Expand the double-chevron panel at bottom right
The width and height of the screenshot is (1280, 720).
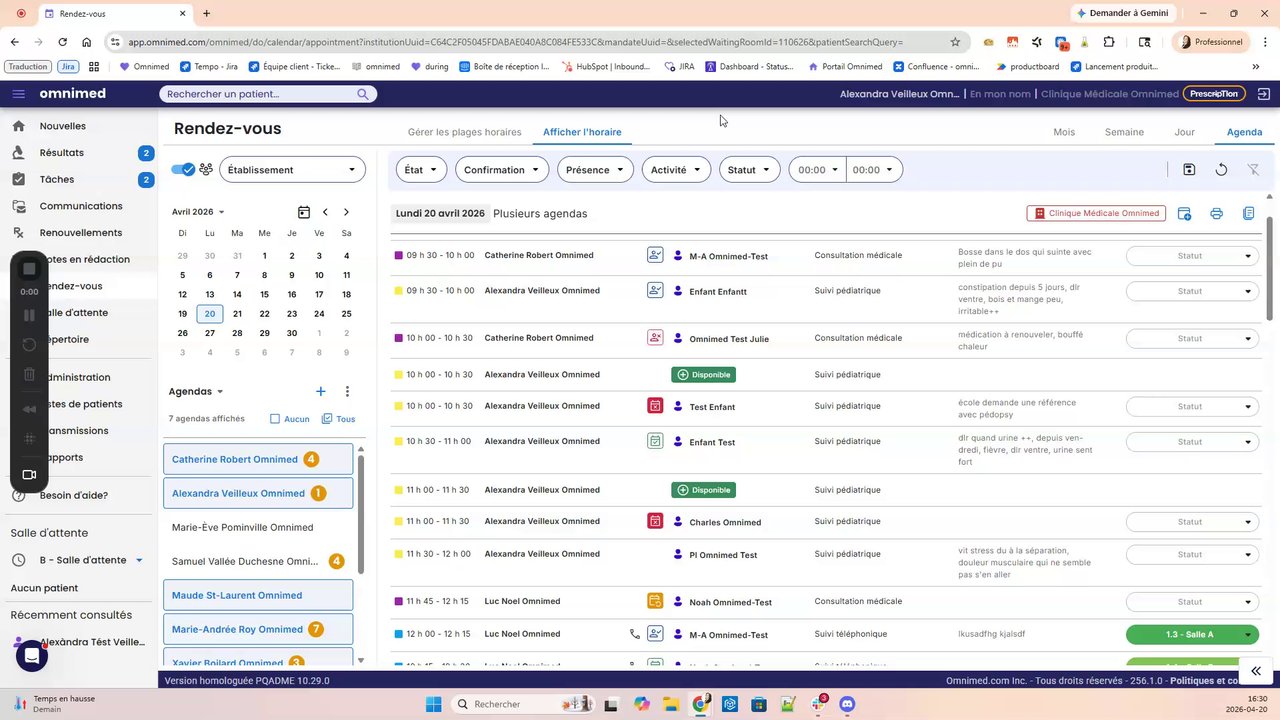pos(1255,671)
